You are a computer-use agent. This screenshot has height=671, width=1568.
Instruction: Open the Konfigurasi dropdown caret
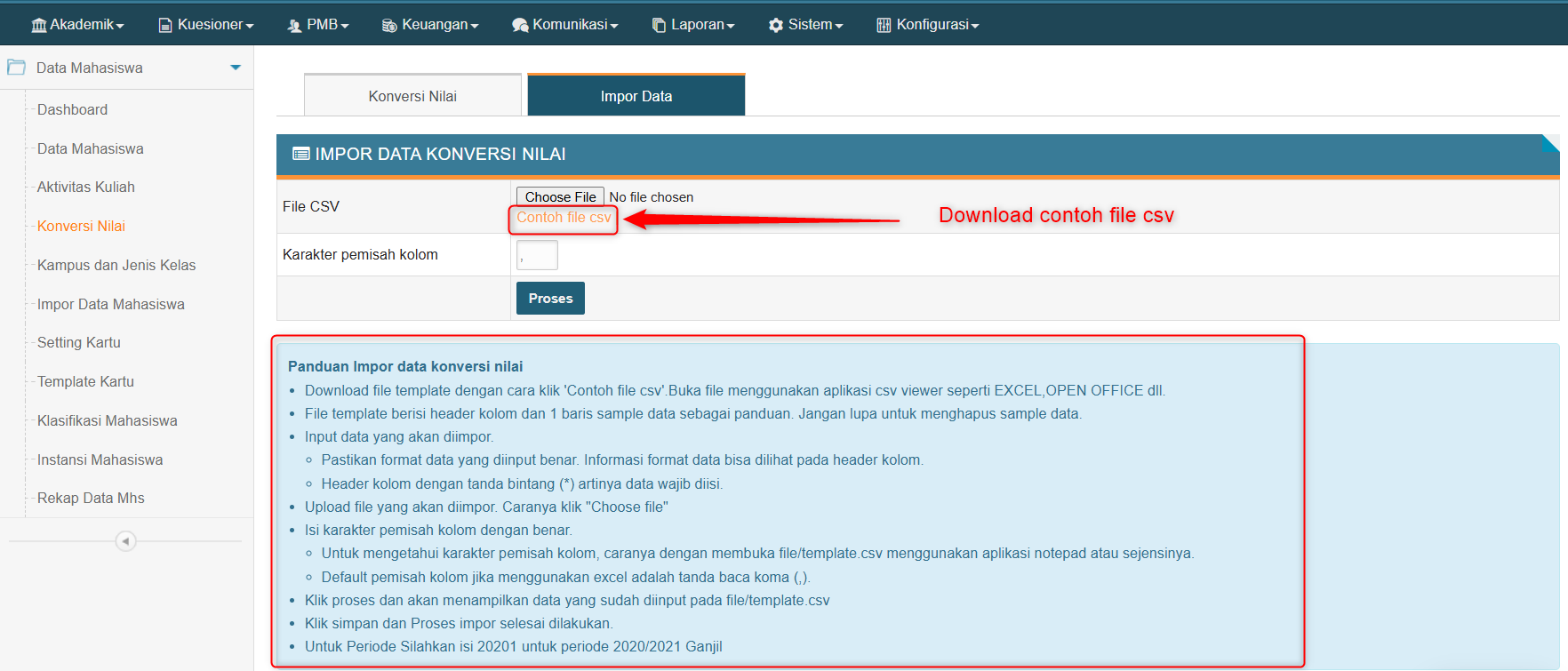pos(975,27)
